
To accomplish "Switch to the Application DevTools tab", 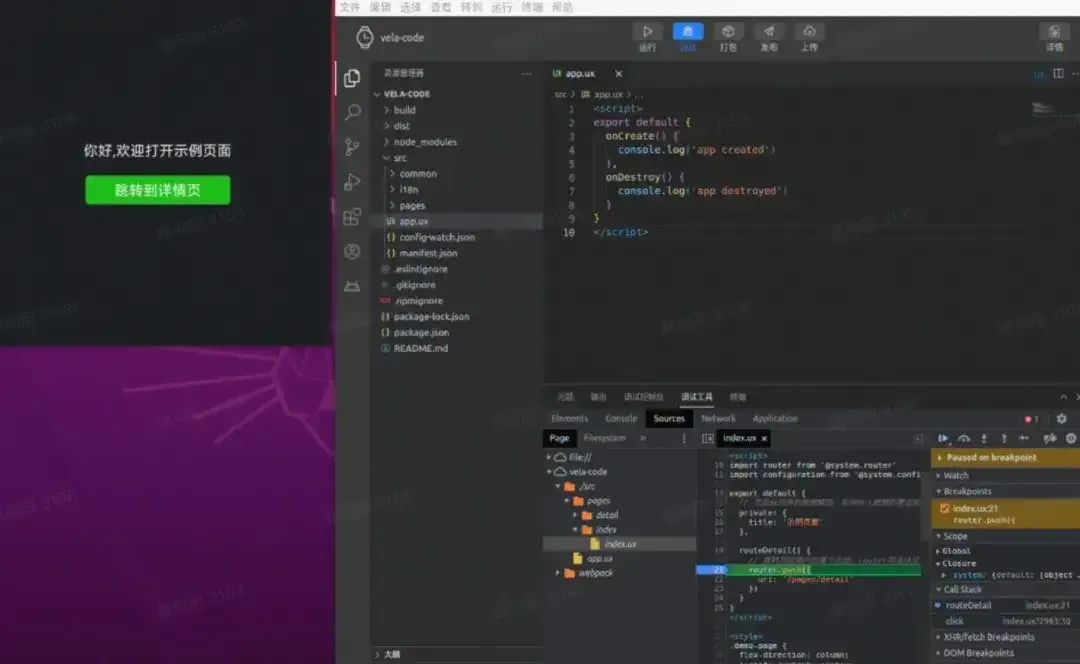I will [x=775, y=418].
